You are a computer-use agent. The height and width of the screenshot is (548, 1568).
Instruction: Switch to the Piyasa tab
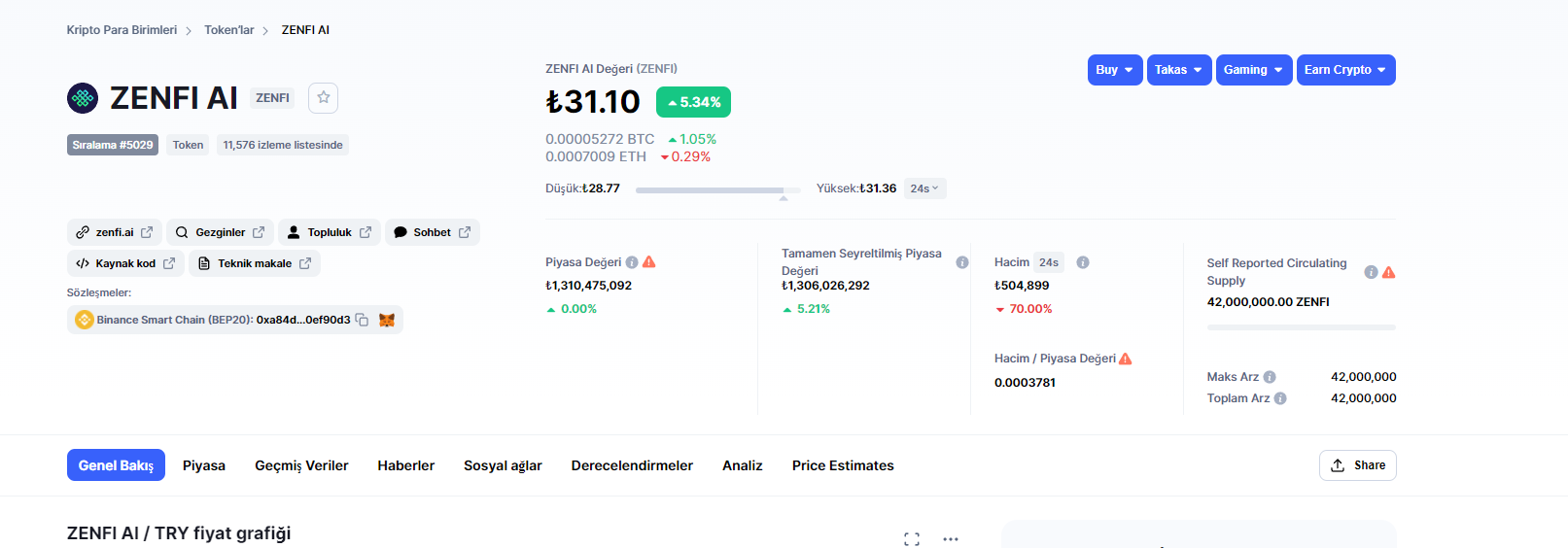click(x=204, y=465)
